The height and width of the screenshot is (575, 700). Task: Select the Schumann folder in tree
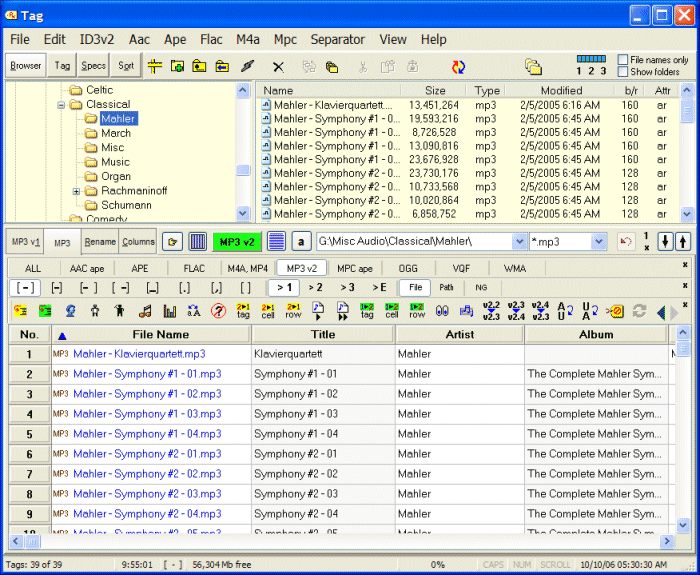click(x=126, y=205)
